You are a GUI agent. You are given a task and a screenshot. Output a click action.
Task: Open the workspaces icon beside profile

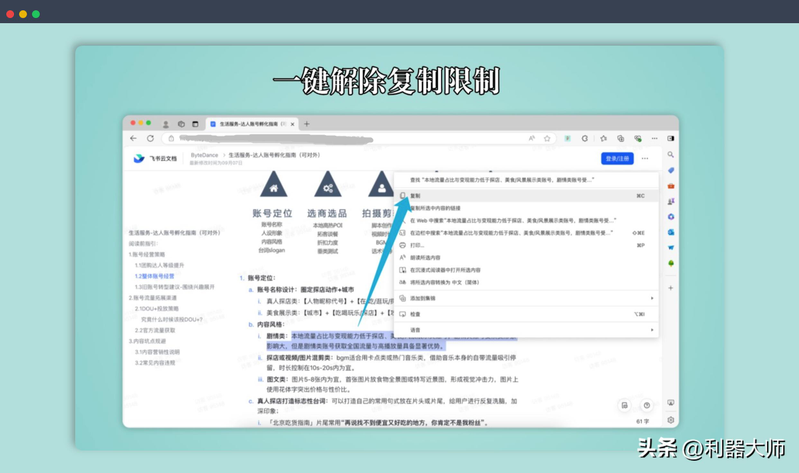click(181, 124)
